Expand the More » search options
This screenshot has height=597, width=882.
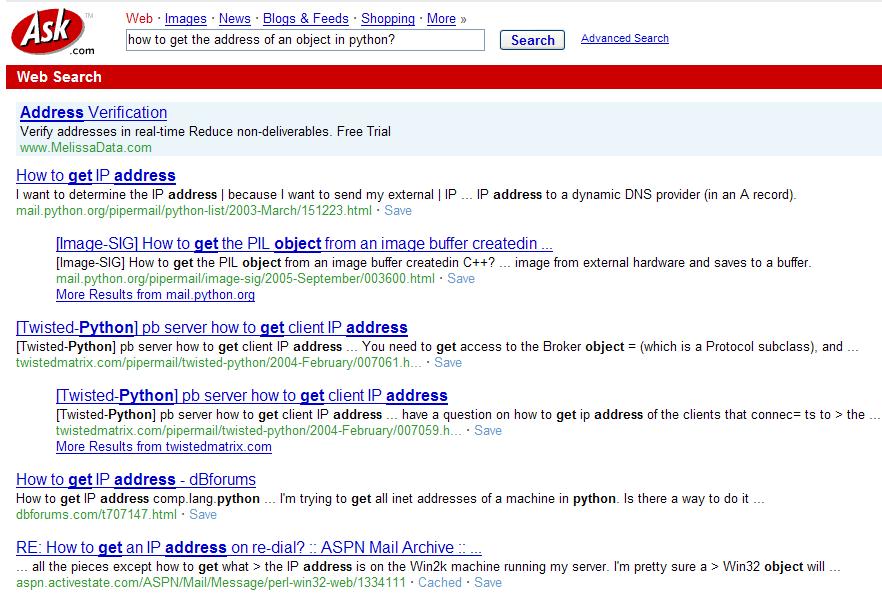pos(446,18)
